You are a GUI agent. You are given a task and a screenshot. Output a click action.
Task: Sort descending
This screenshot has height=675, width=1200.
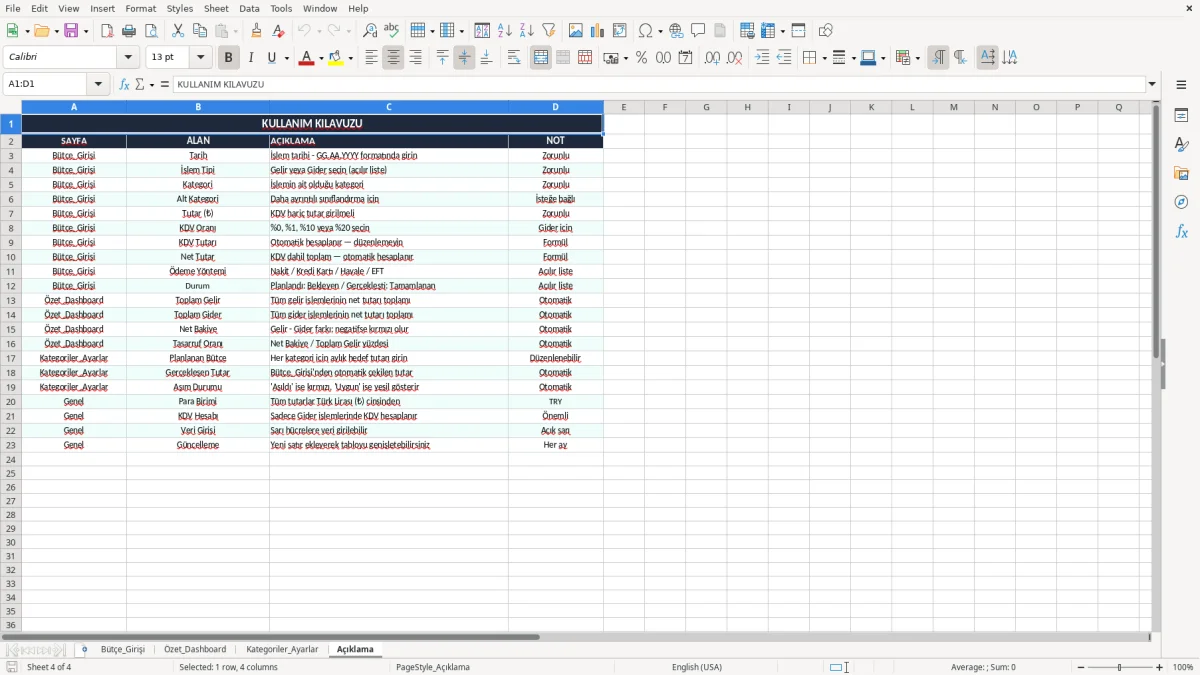pyautogui.click(x=527, y=31)
